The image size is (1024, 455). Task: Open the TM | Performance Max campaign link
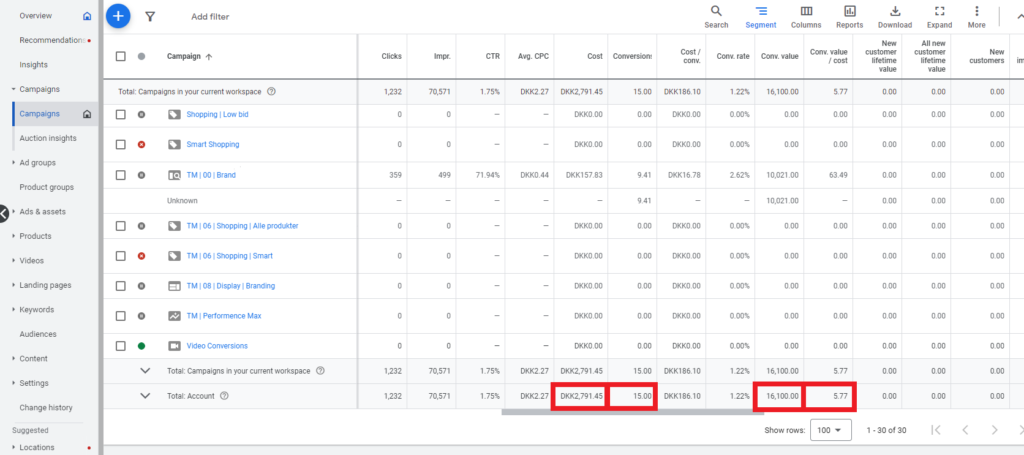(223, 316)
